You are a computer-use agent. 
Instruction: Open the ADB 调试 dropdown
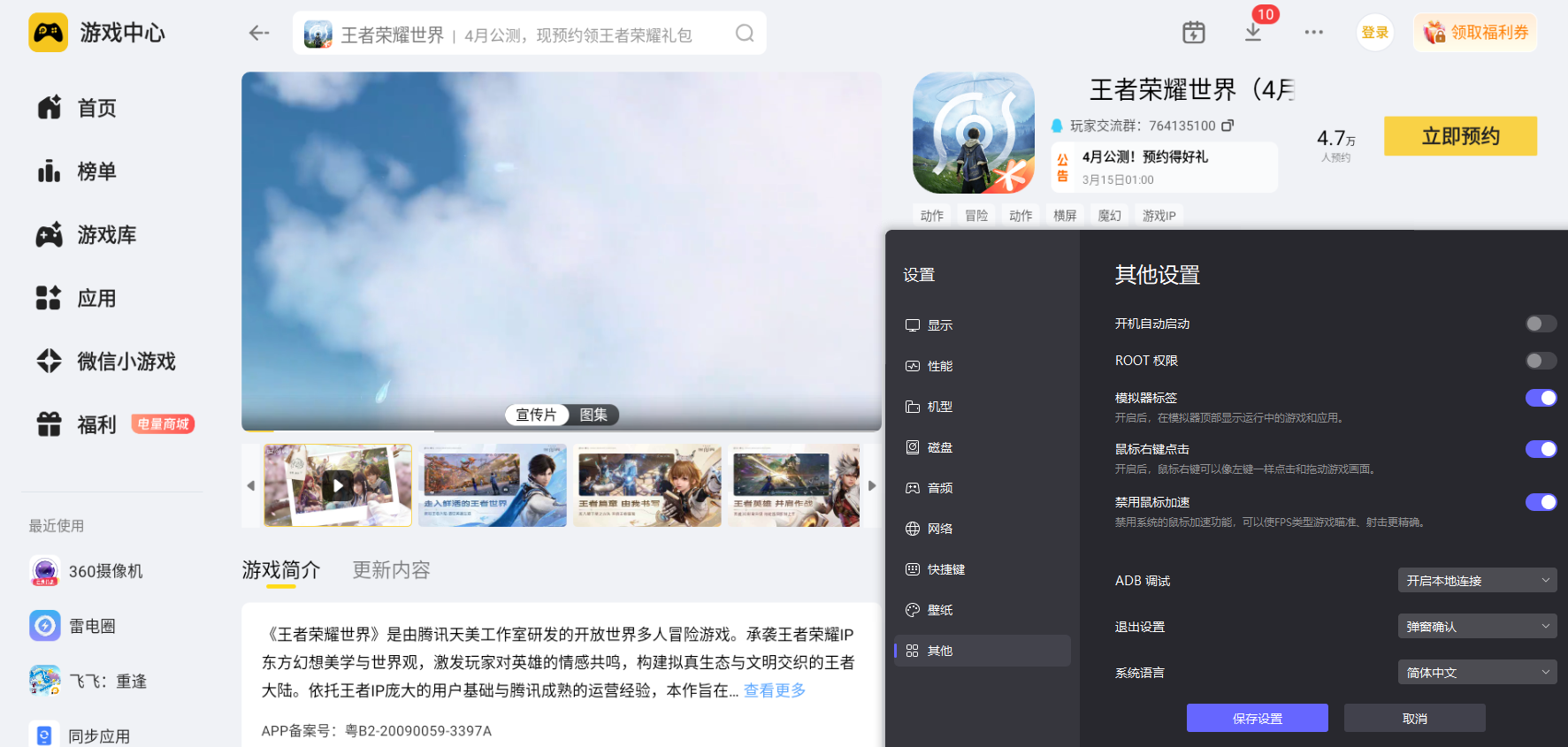click(x=1477, y=580)
